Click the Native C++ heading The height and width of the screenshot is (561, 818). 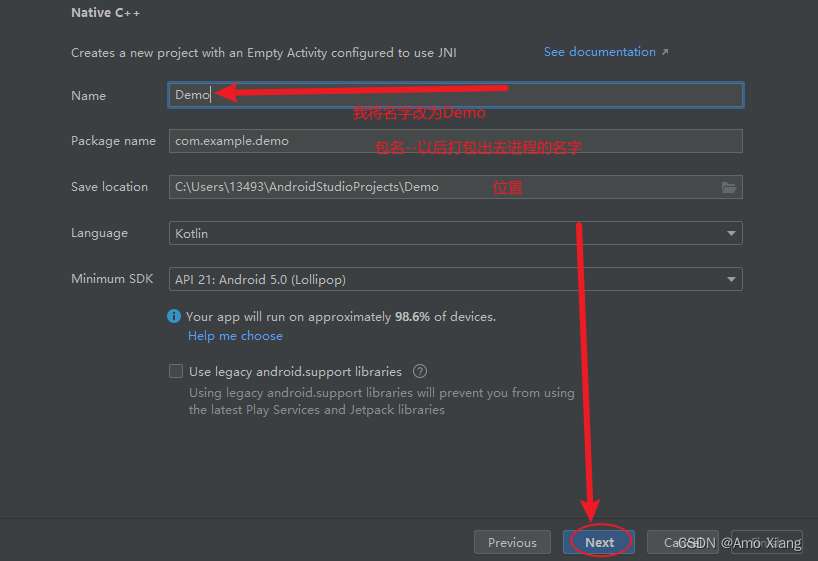[x=105, y=13]
